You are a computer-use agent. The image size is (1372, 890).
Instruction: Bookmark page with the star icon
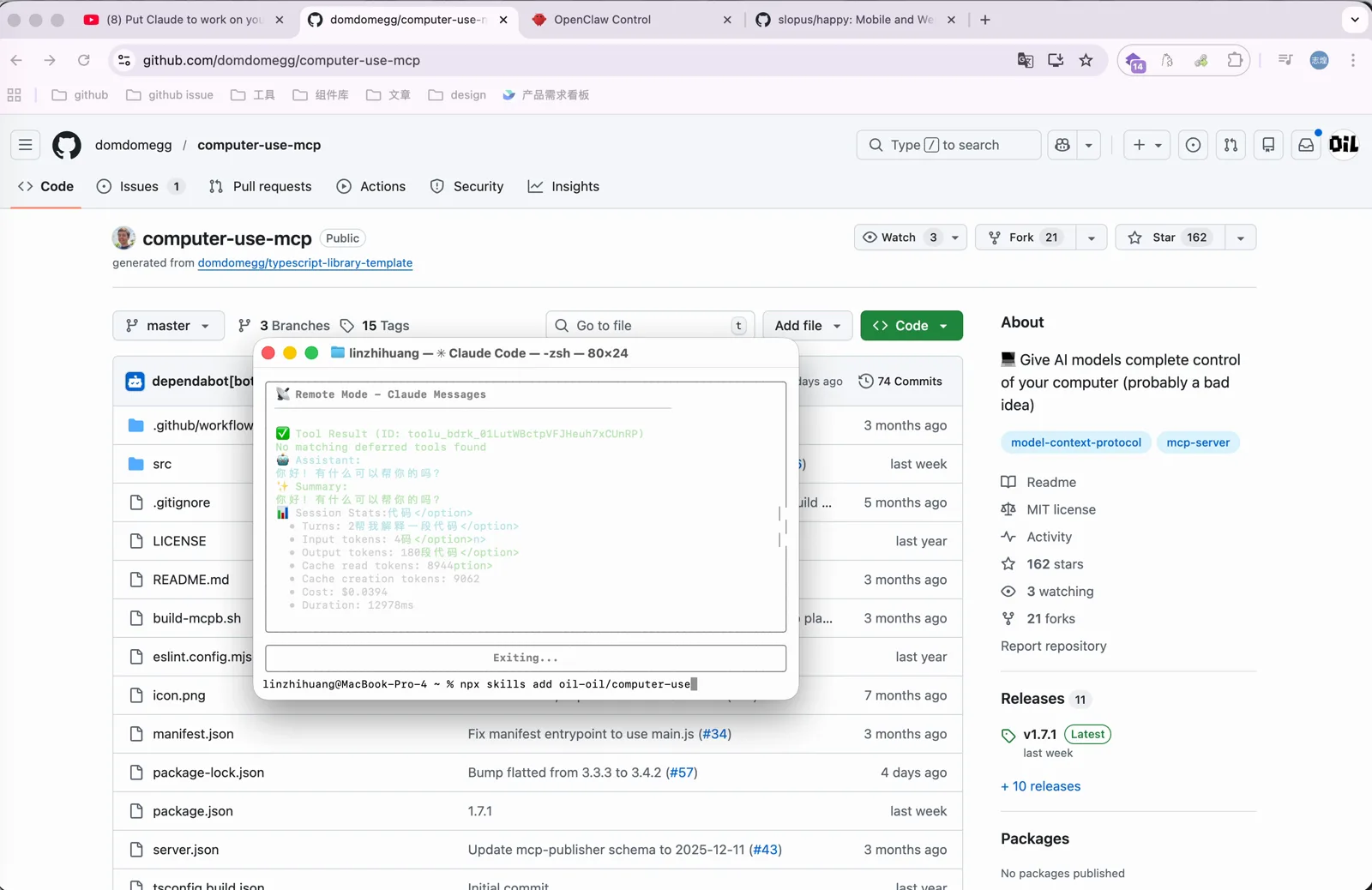click(1086, 60)
